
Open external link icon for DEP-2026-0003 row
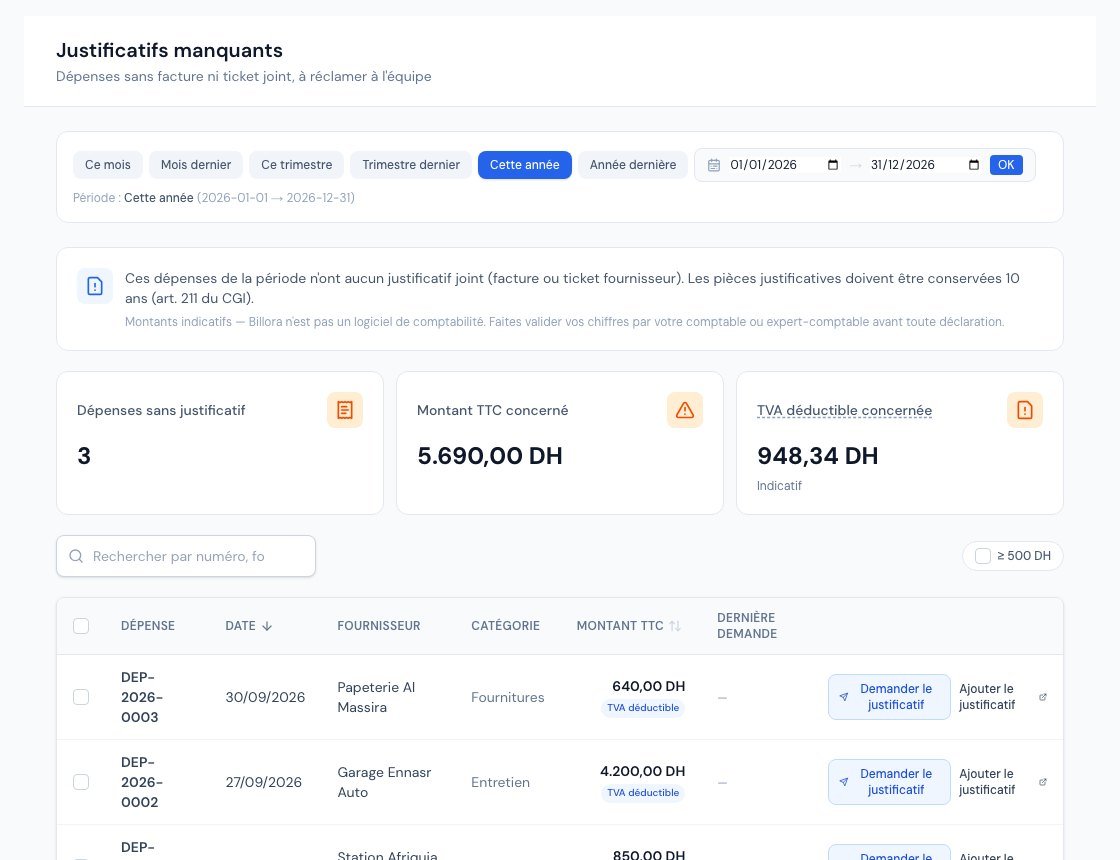1043,697
